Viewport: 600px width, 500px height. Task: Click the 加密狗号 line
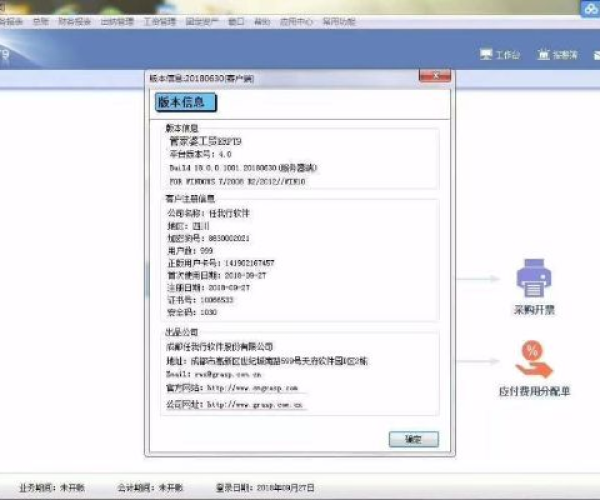(x=209, y=238)
